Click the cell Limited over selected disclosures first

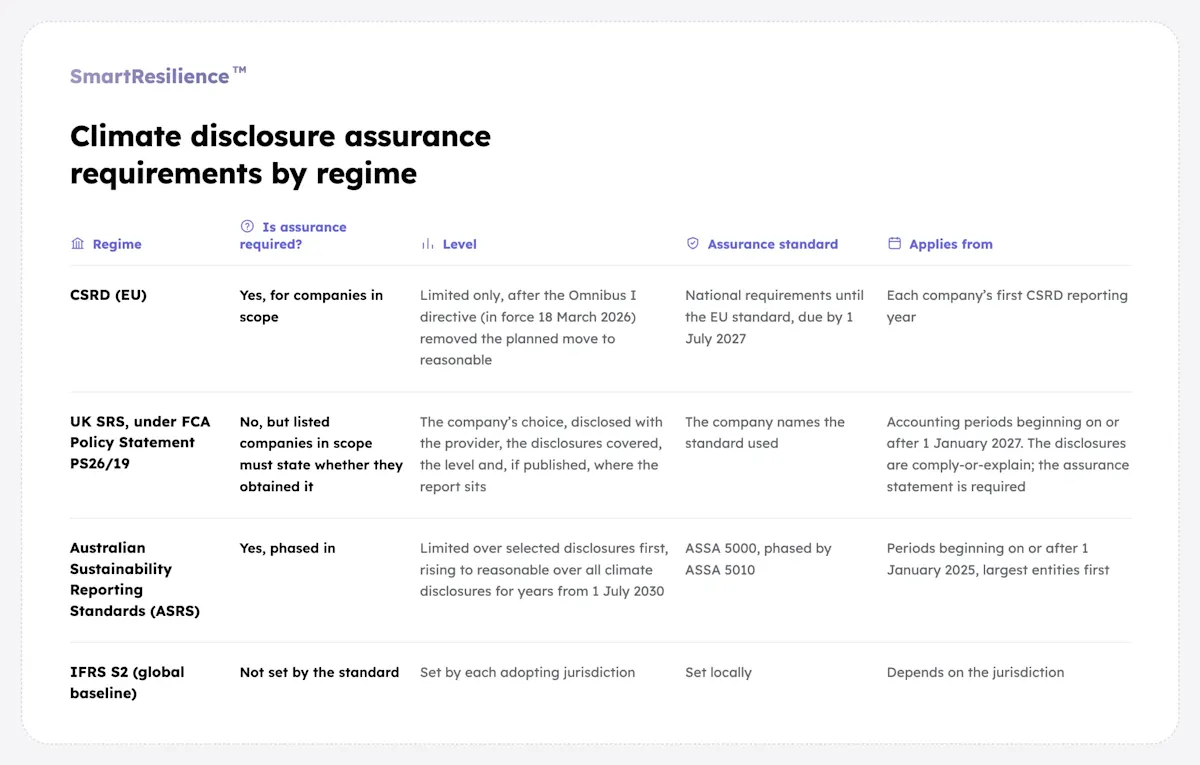[544, 569]
